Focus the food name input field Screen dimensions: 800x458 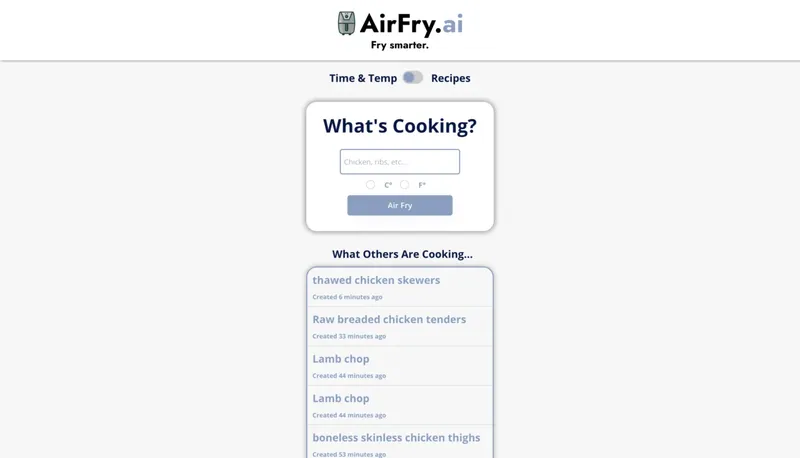click(x=400, y=162)
